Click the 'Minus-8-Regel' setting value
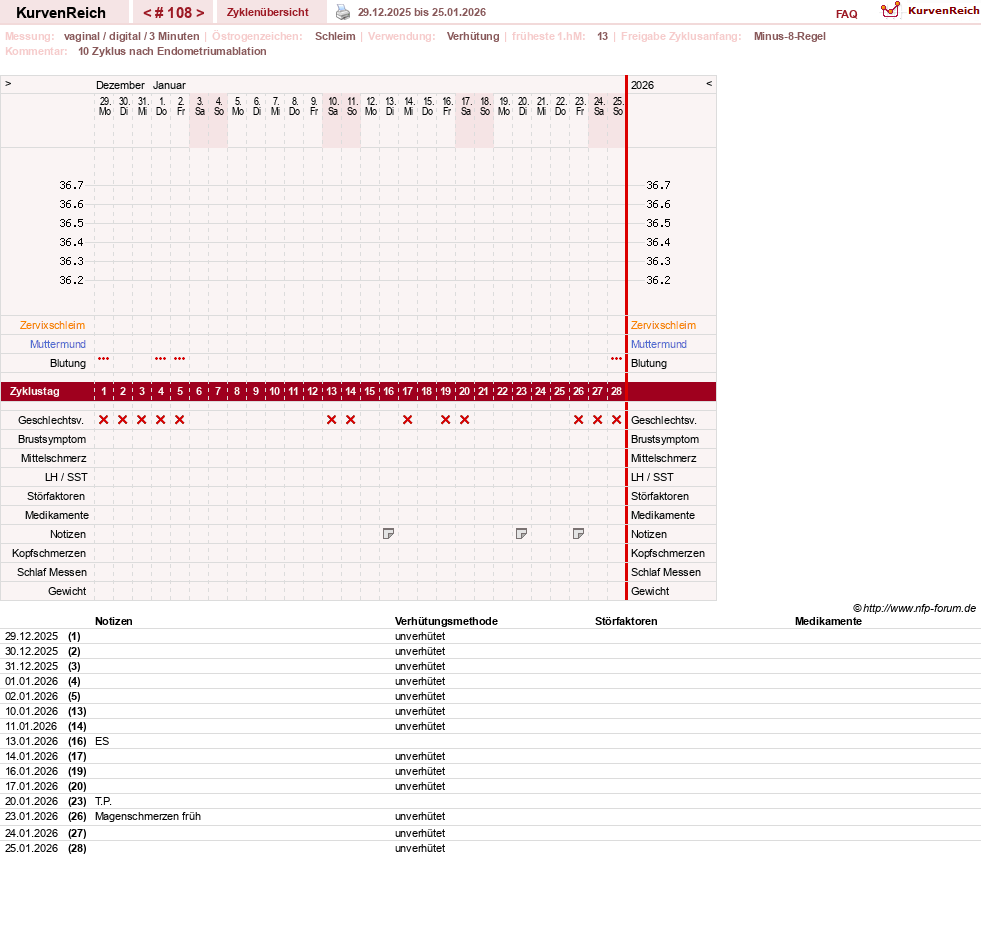This screenshot has width=981, height=940. [x=790, y=36]
